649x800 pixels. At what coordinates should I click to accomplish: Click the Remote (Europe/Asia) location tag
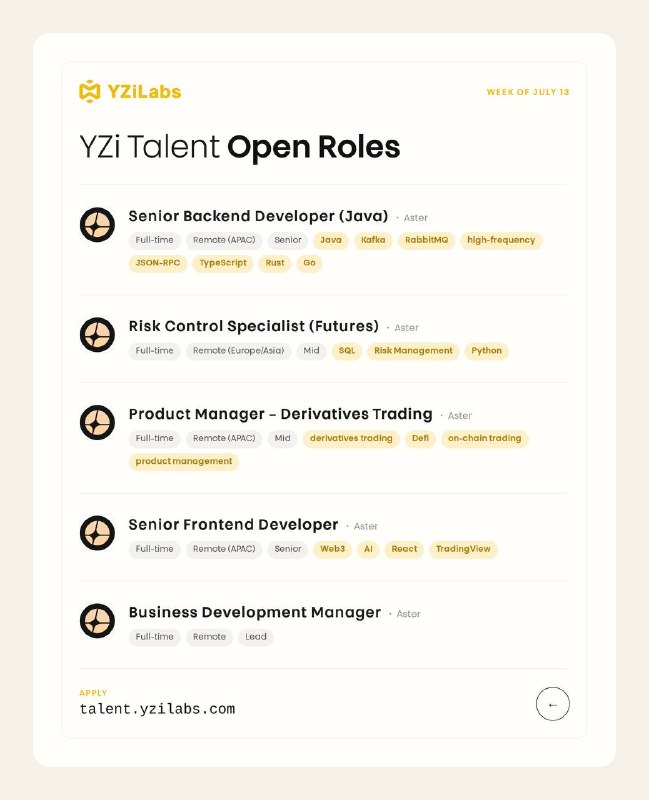(x=238, y=351)
